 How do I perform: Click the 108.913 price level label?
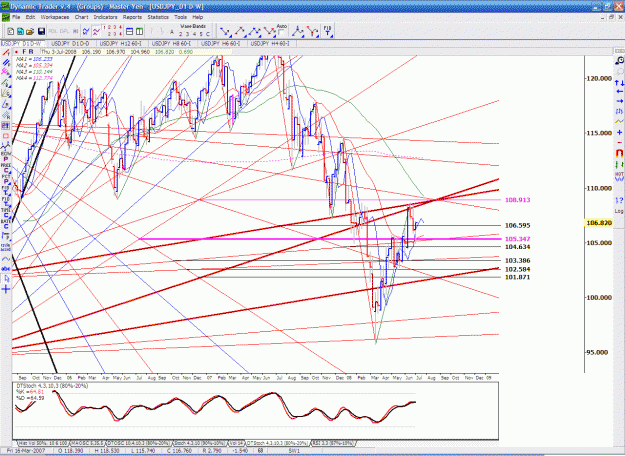517,200
